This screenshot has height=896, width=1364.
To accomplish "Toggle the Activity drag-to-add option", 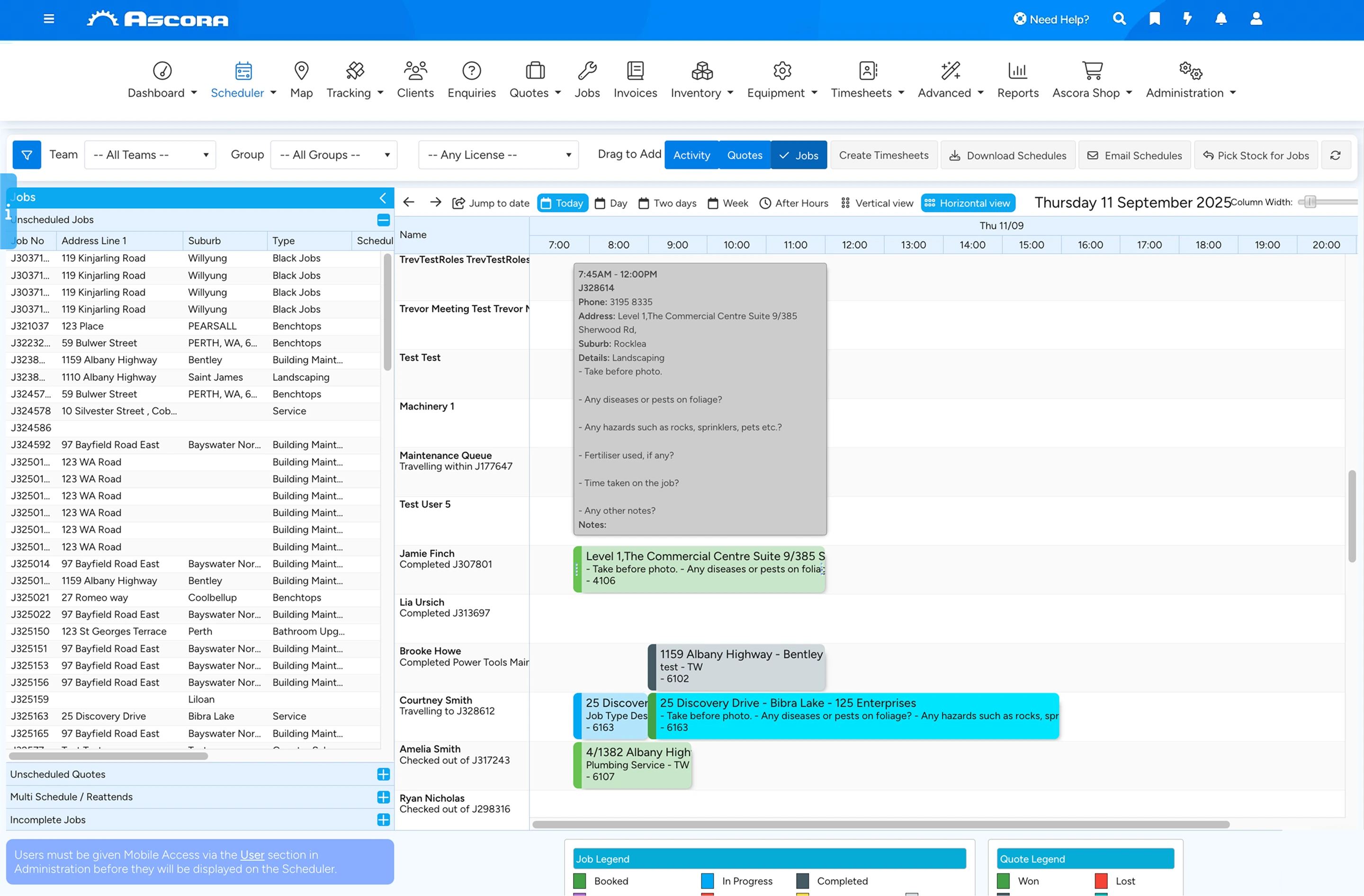I will 691,155.
